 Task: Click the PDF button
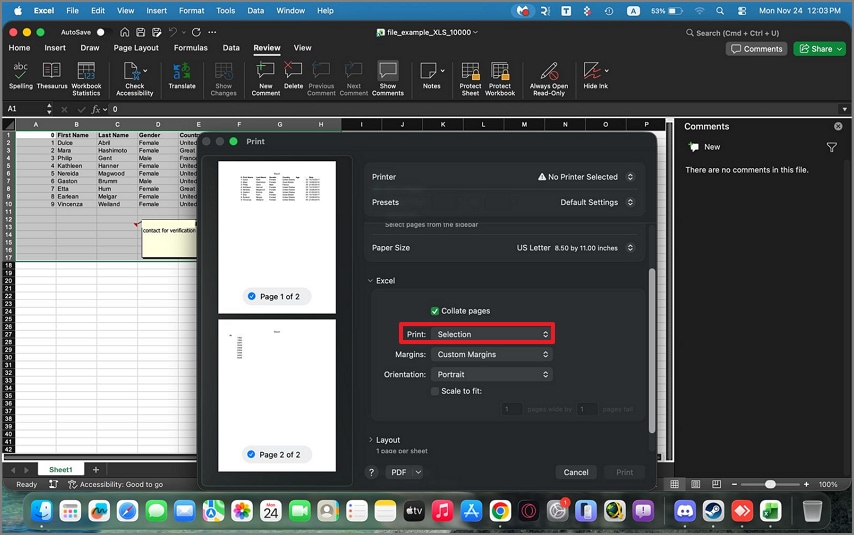pos(399,472)
